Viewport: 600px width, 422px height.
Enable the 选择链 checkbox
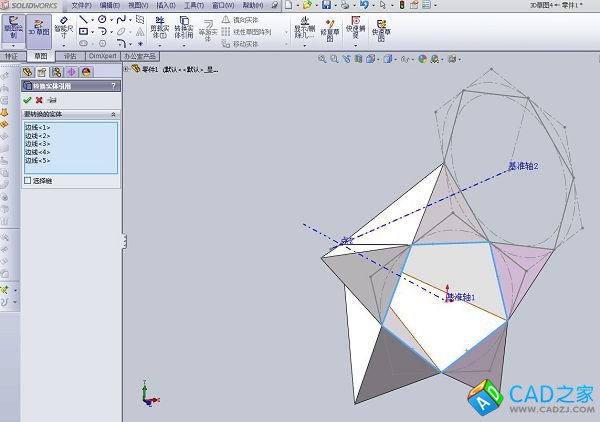pyautogui.click(x=27, y=181)
